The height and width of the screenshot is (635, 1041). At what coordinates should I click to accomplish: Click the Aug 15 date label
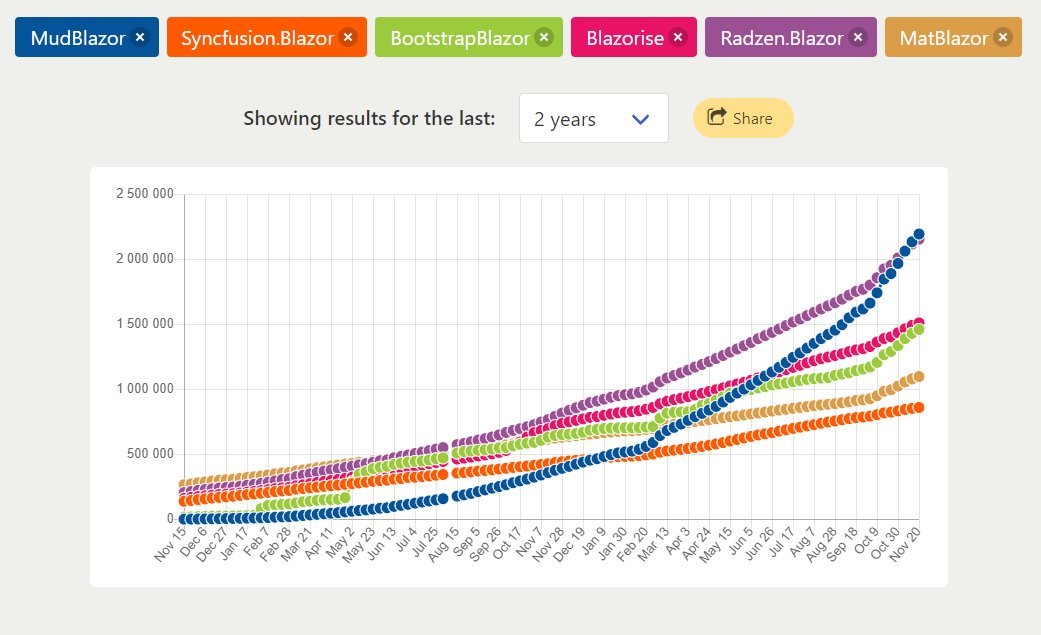tap(443, 544)
